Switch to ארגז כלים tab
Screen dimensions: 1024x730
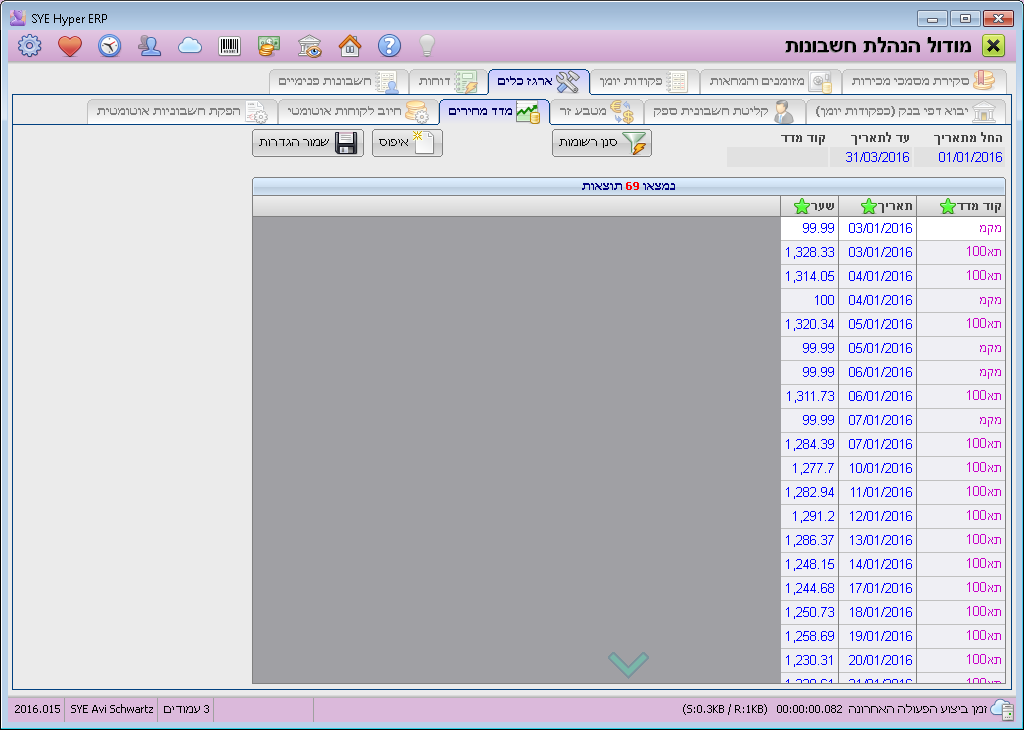tap(539, 82)
